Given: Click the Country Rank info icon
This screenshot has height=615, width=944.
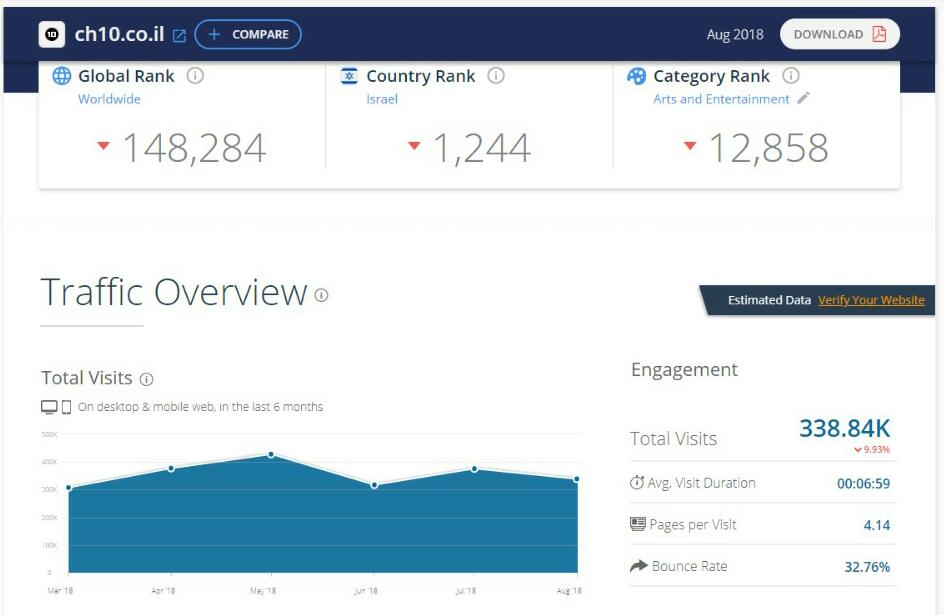Looking at the screenshot, I should point(496,76).
